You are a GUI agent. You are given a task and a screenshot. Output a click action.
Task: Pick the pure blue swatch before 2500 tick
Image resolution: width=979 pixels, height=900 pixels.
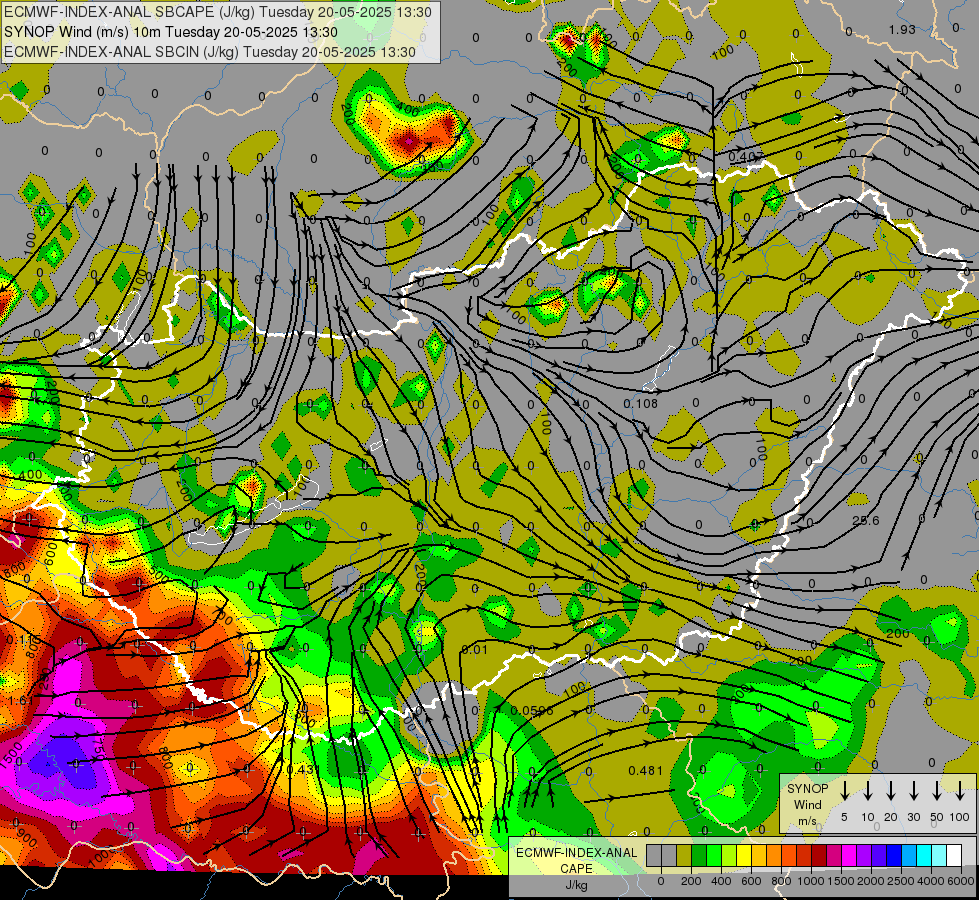pyautogui.click(x=894, y=856)
